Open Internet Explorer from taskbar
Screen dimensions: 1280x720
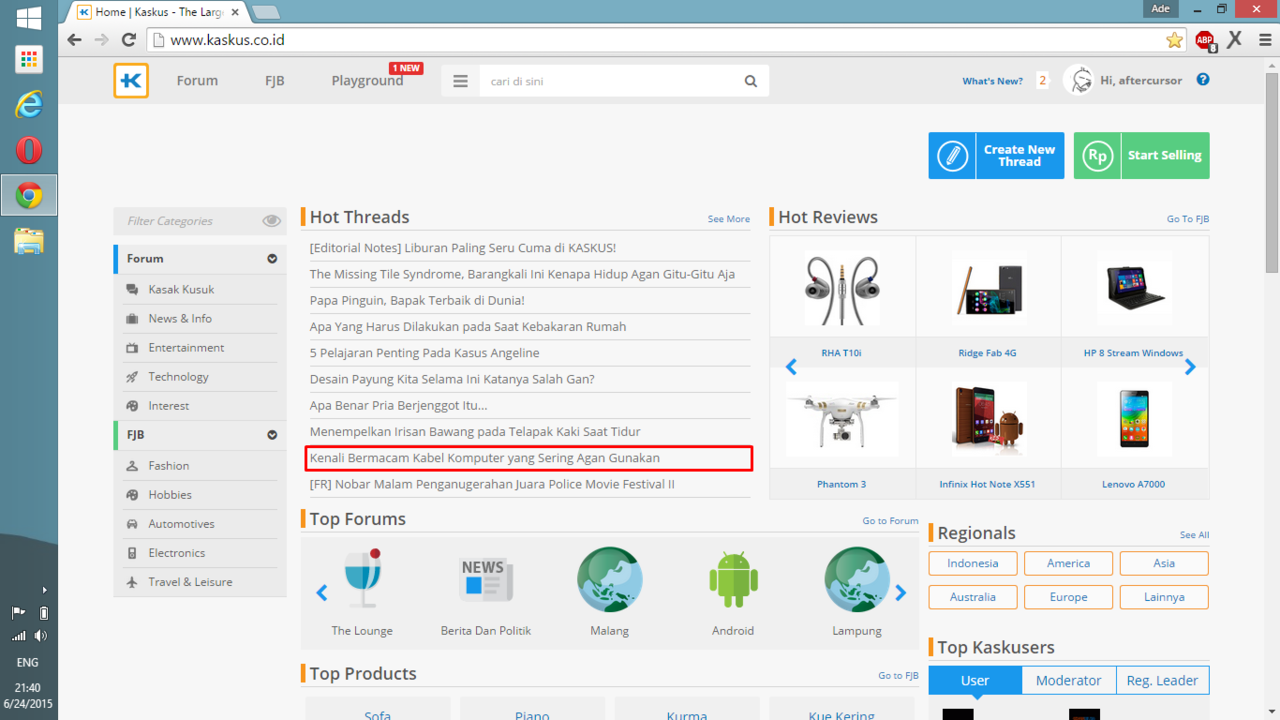pos(29,104)
